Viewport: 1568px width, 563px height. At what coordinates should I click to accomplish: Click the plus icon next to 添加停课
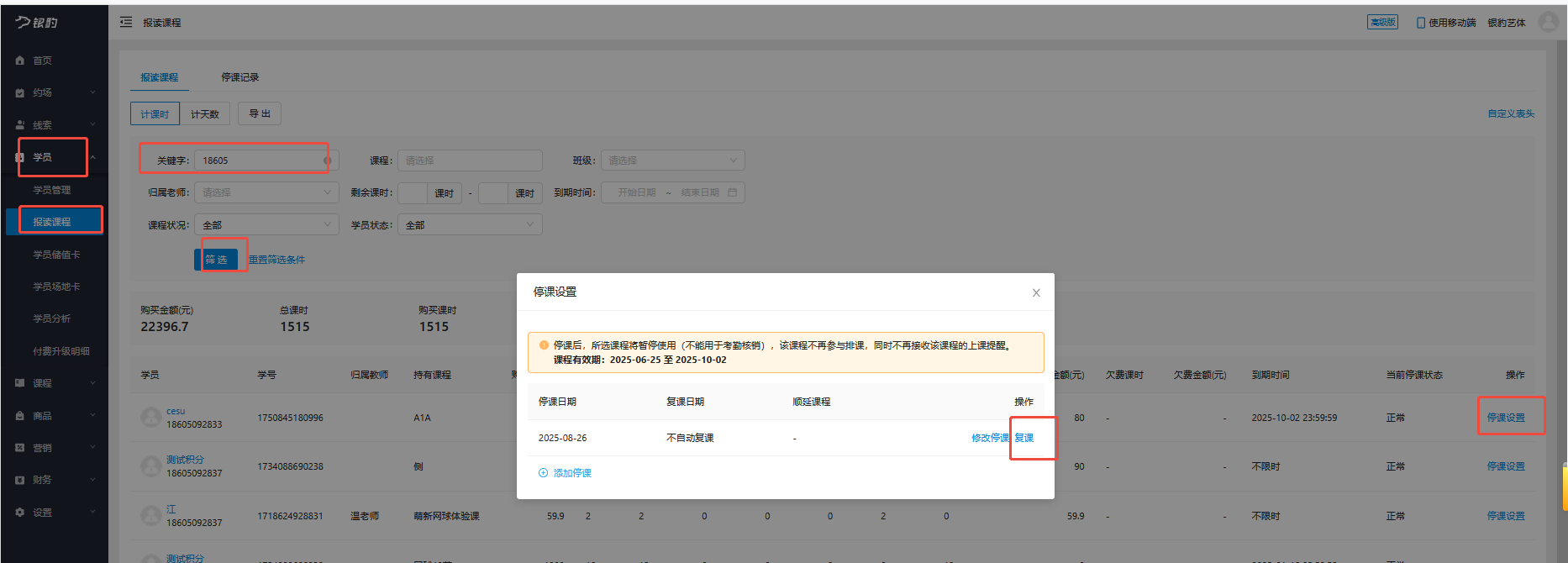click(543, 473)
